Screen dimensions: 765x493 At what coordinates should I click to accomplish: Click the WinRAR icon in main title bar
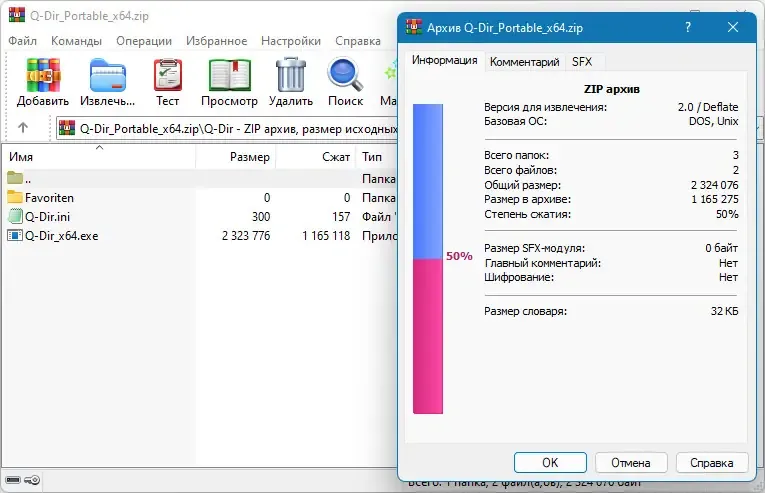[17, 15]
